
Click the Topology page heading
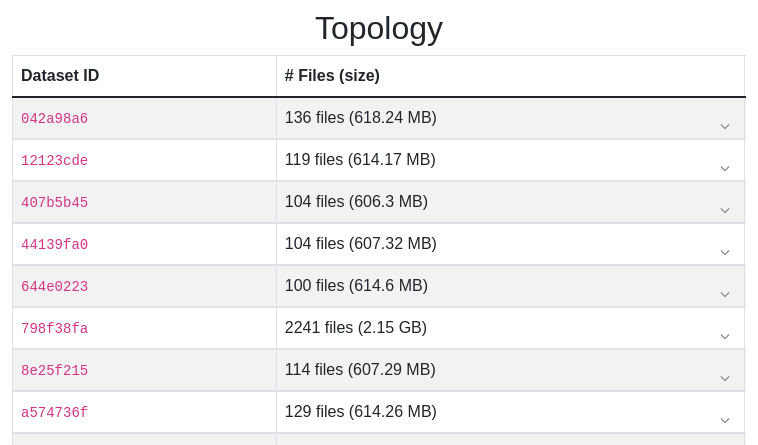(x=379, y=29)
